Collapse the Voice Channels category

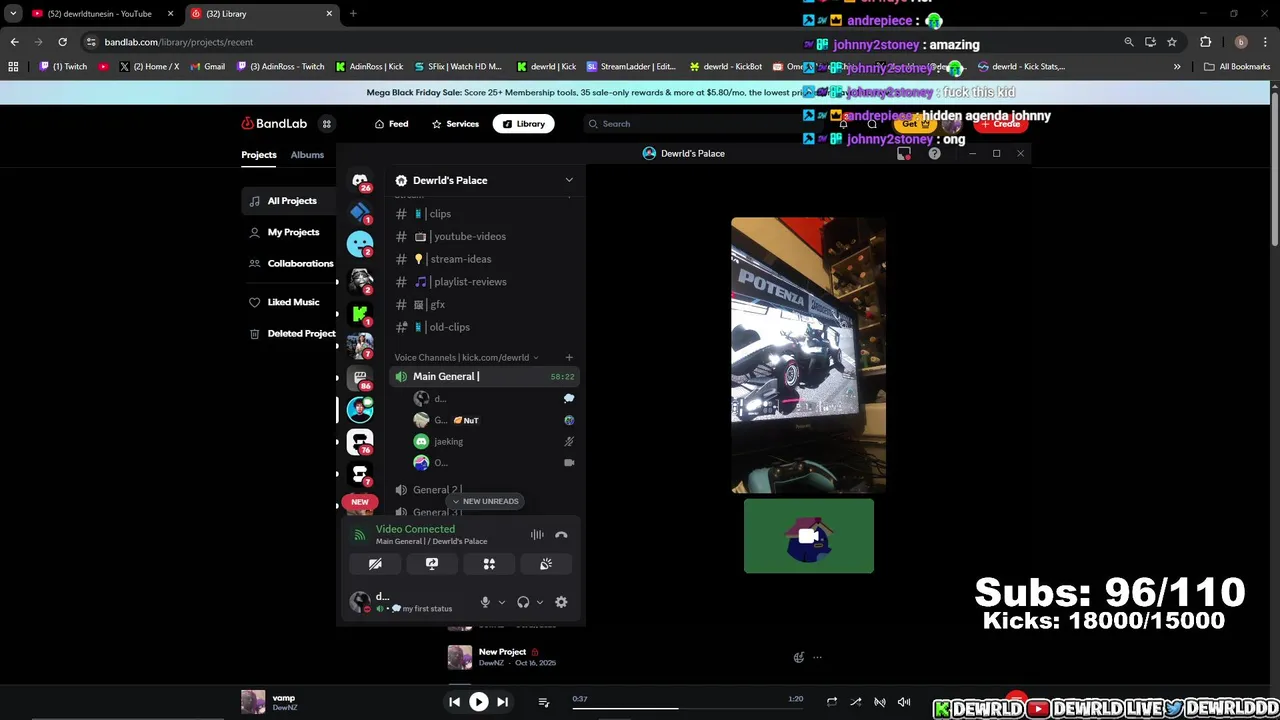466,357
